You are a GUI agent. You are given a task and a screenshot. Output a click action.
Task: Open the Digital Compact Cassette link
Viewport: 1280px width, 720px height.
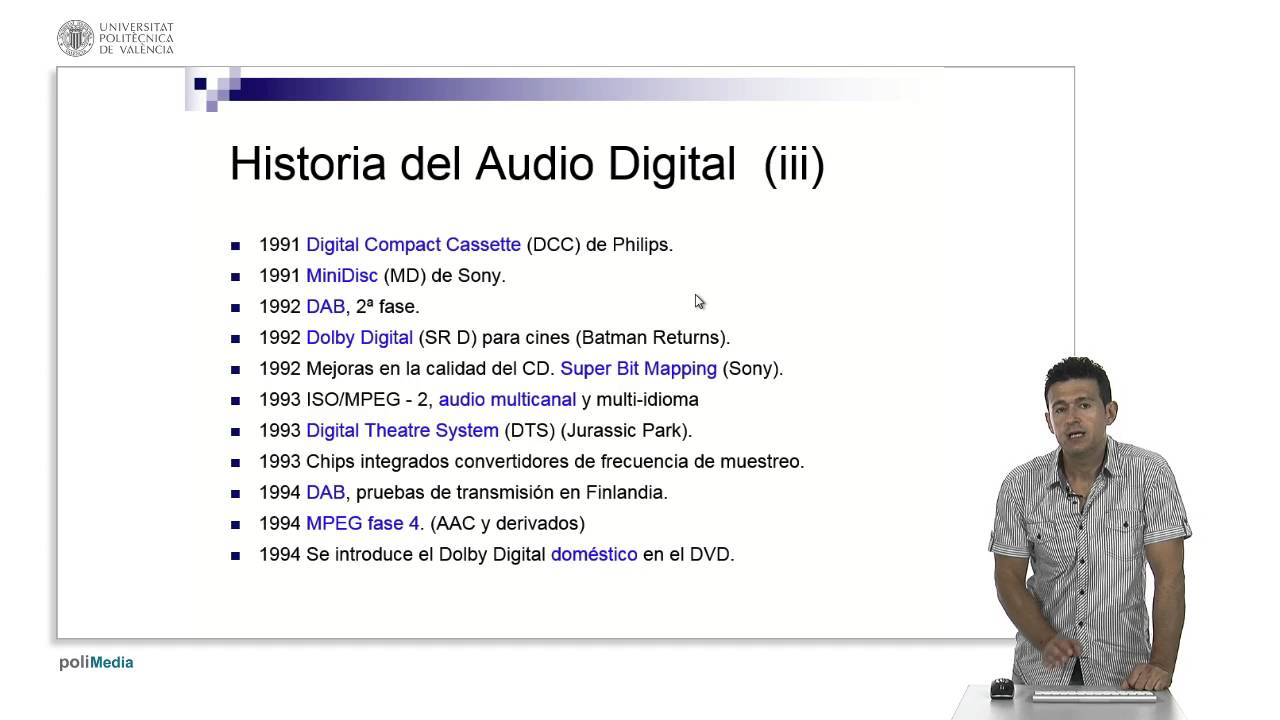point(413,245)
